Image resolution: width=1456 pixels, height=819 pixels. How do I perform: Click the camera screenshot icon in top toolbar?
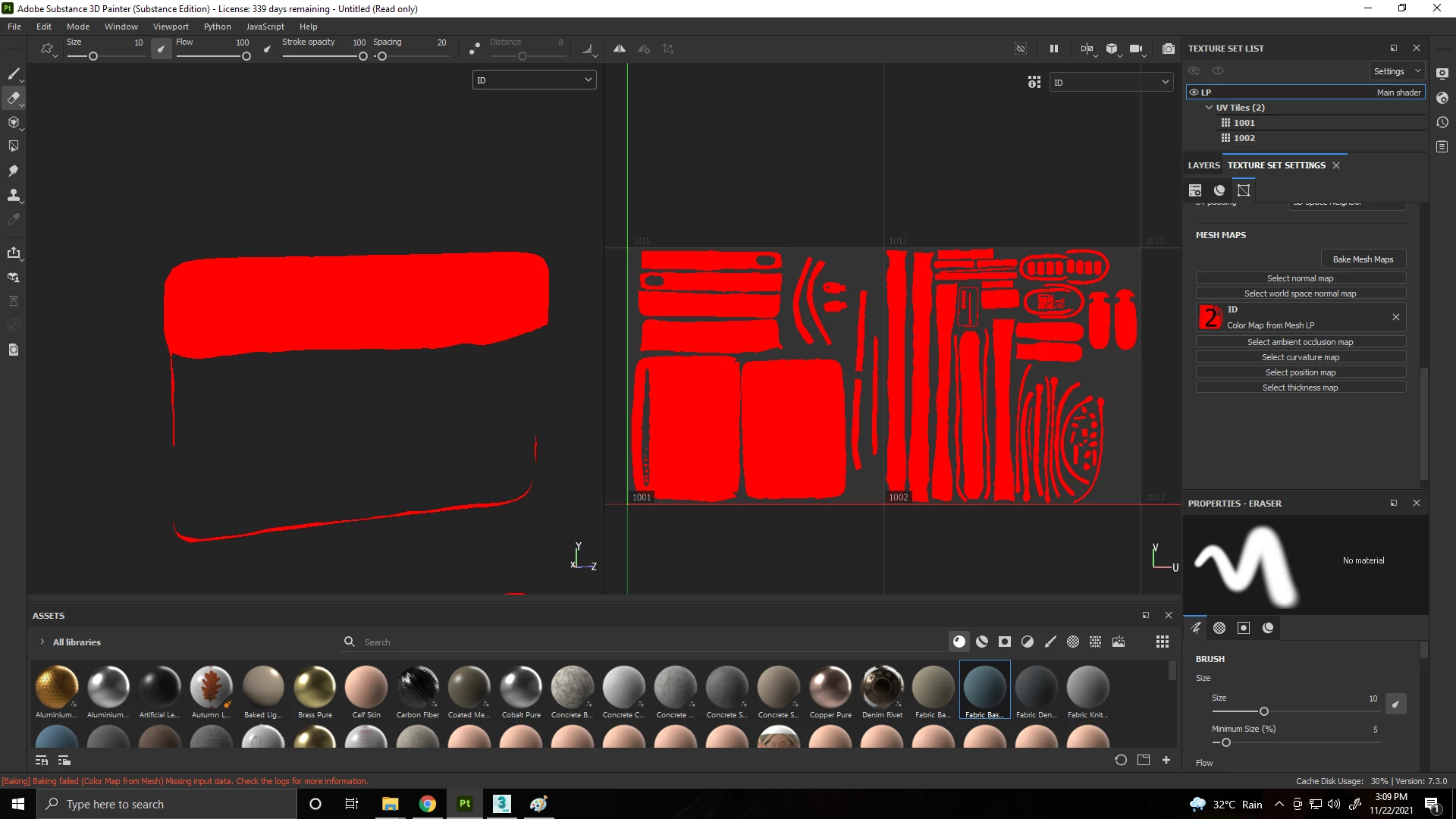point(1169,49)
